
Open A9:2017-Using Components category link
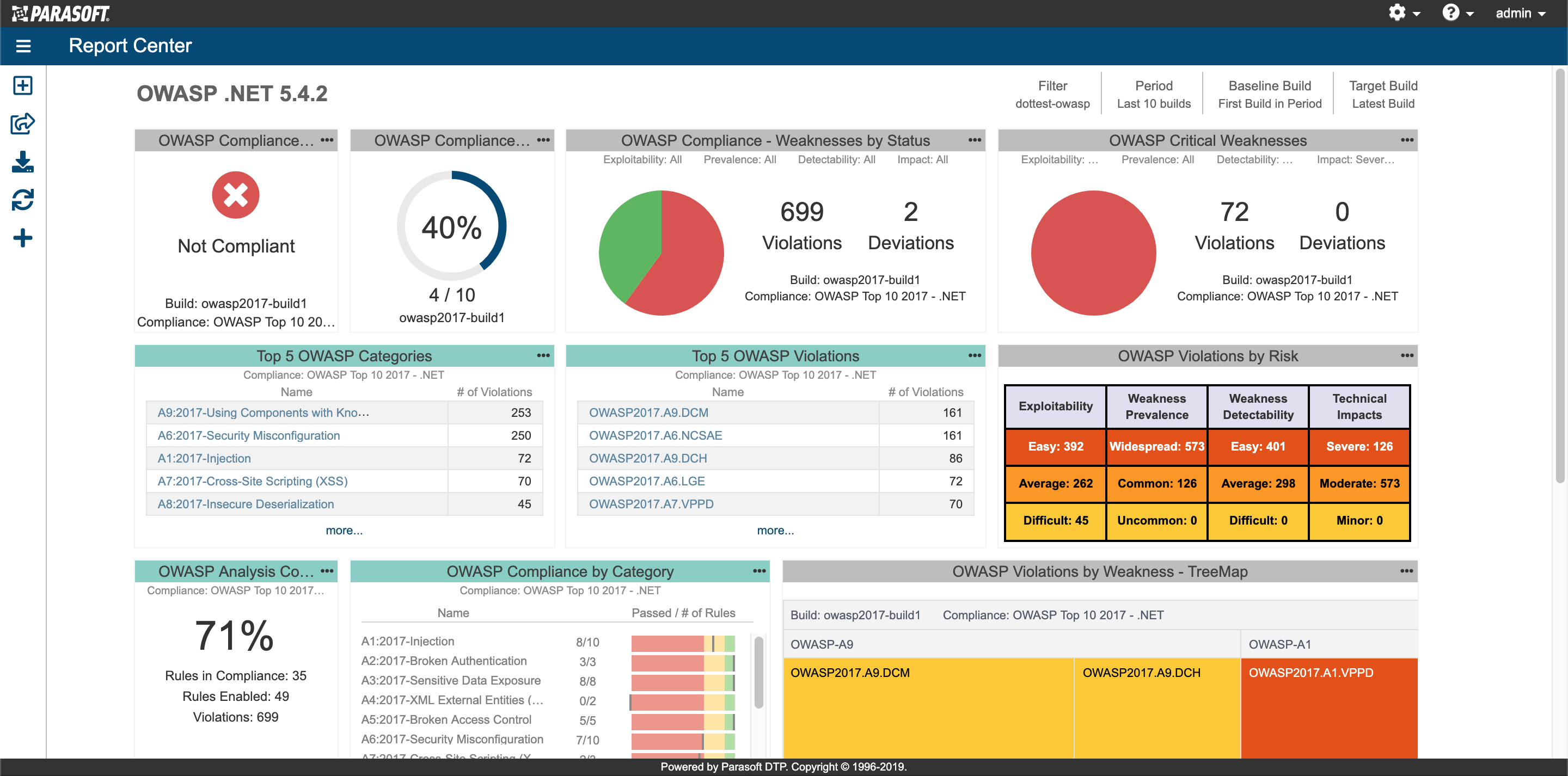(263, 412)
